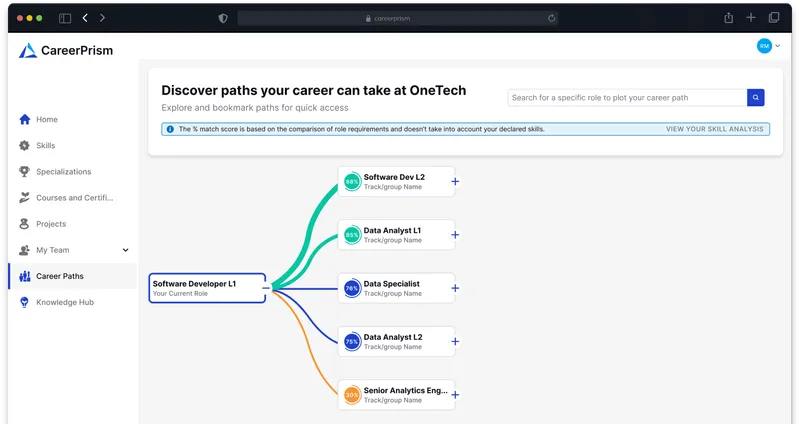Click the 76% match score circle
This screenshot has width=800, height=424.
coord(352,288)
